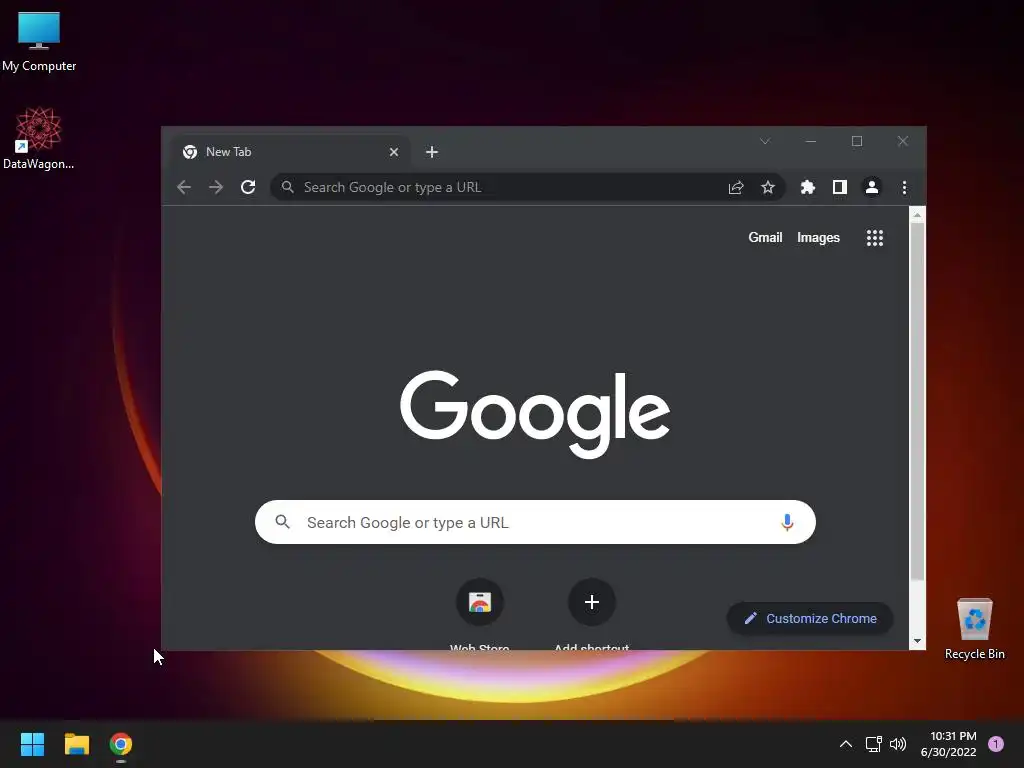
Task: Open Chrome's side panel
Action: 840,187
